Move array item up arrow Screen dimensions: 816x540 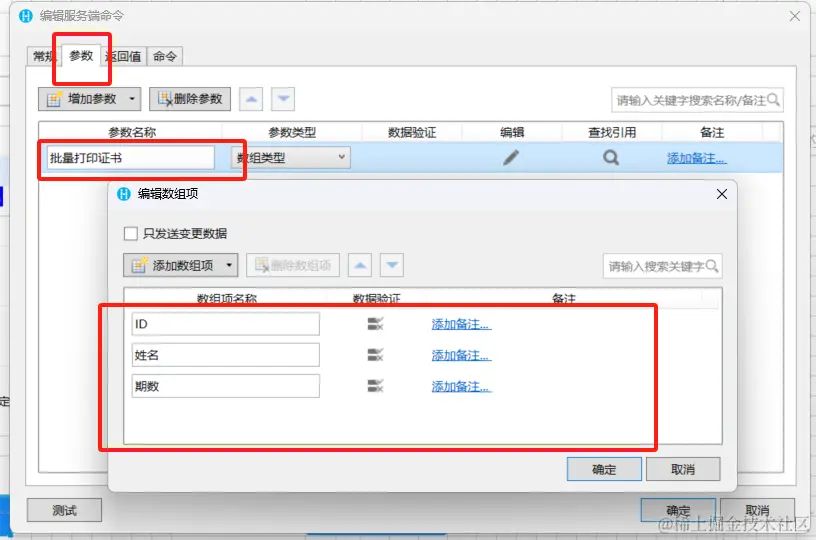tap(360, 265)
